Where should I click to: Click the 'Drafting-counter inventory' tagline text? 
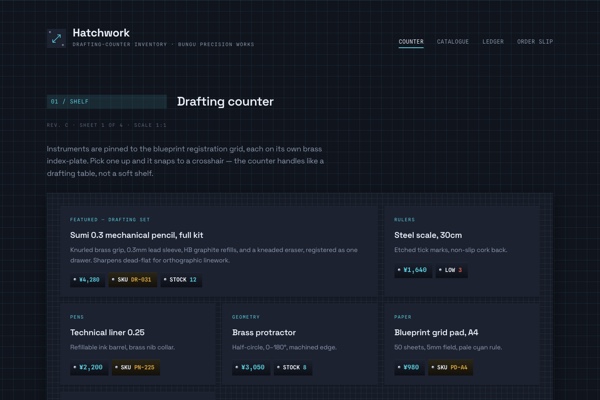163,44
